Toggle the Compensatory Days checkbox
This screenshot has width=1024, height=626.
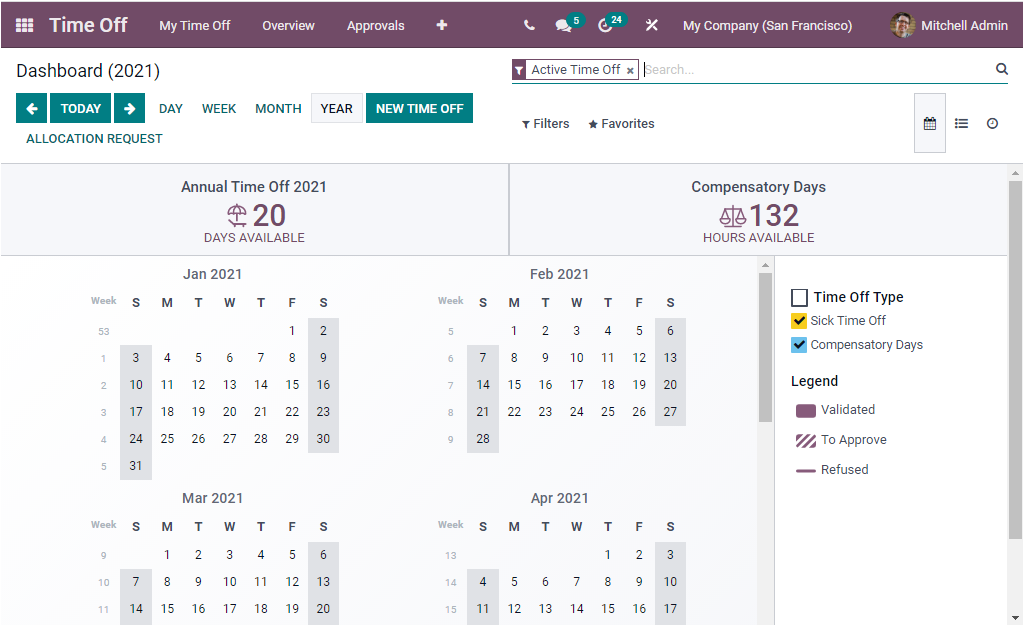tap(799, 345)
